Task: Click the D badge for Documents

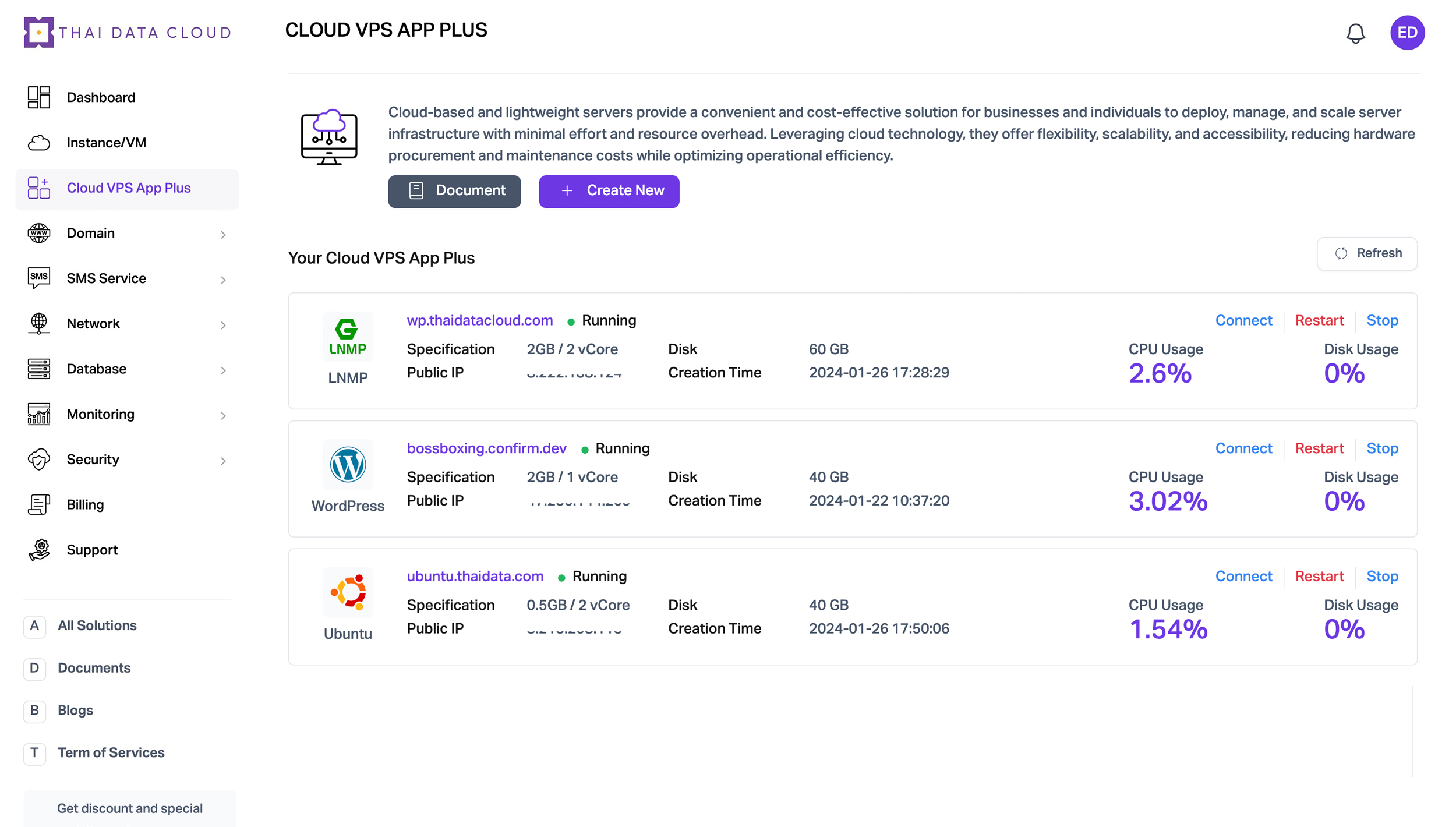Action: tap(34, 669)
